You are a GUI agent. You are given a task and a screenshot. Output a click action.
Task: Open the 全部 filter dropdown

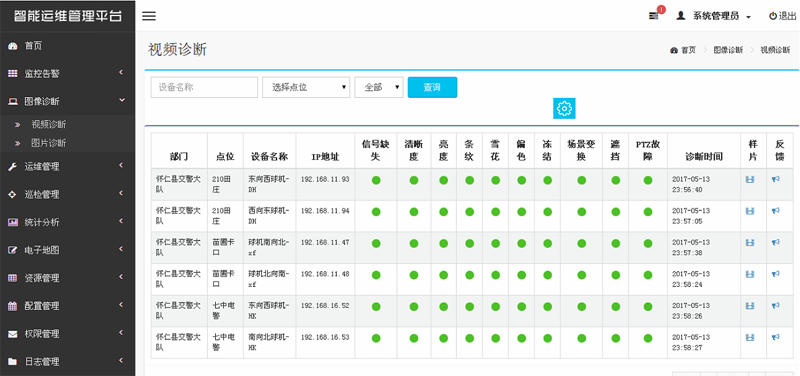click(379, 87)
